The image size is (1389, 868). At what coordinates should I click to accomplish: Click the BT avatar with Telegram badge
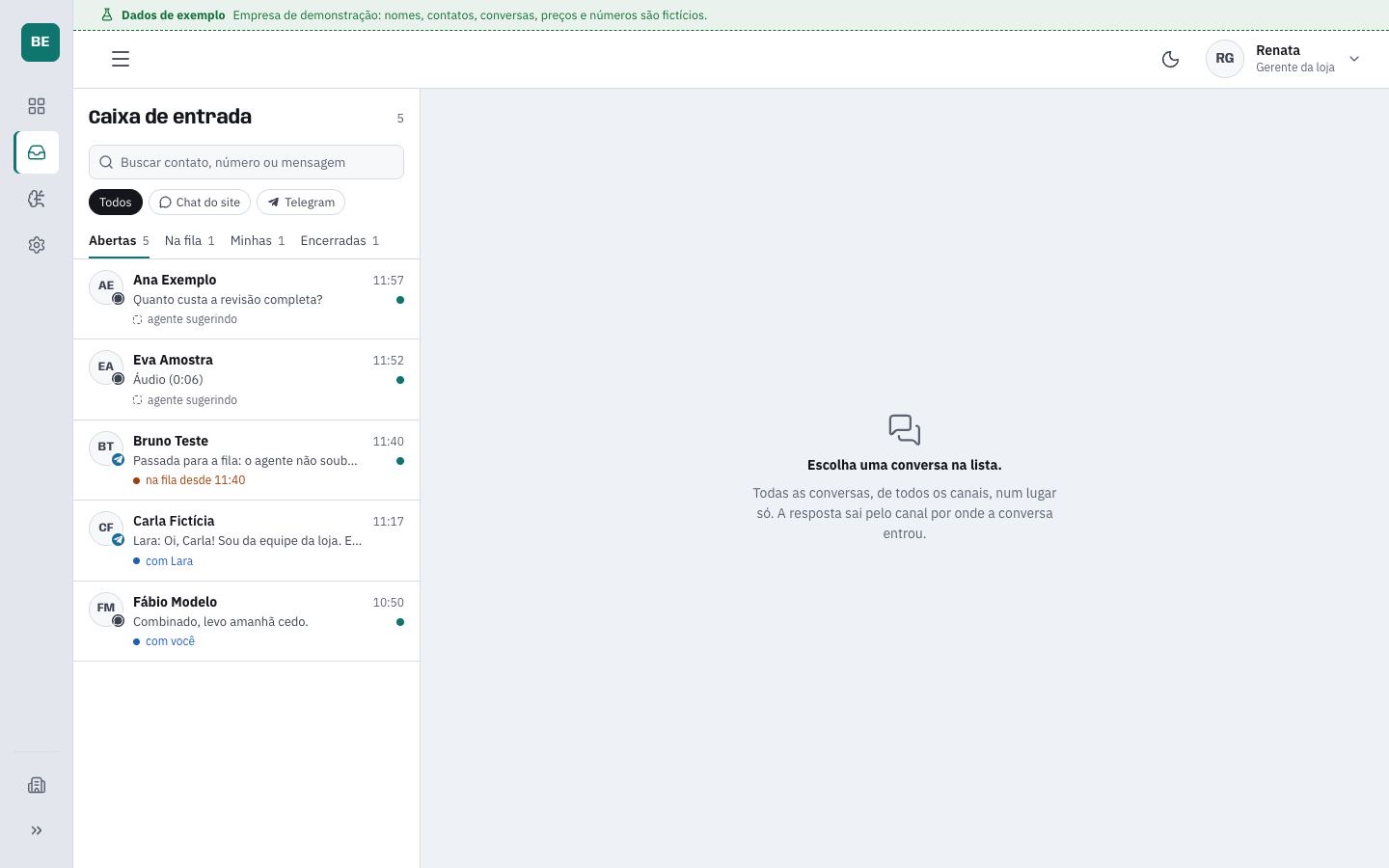[x=106, y=448]
